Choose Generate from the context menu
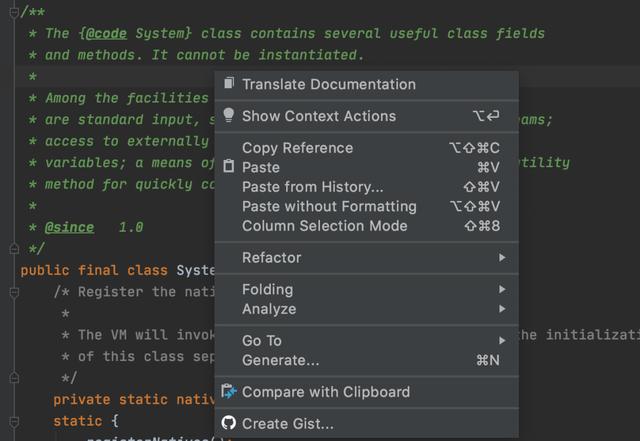 [280, 360]
